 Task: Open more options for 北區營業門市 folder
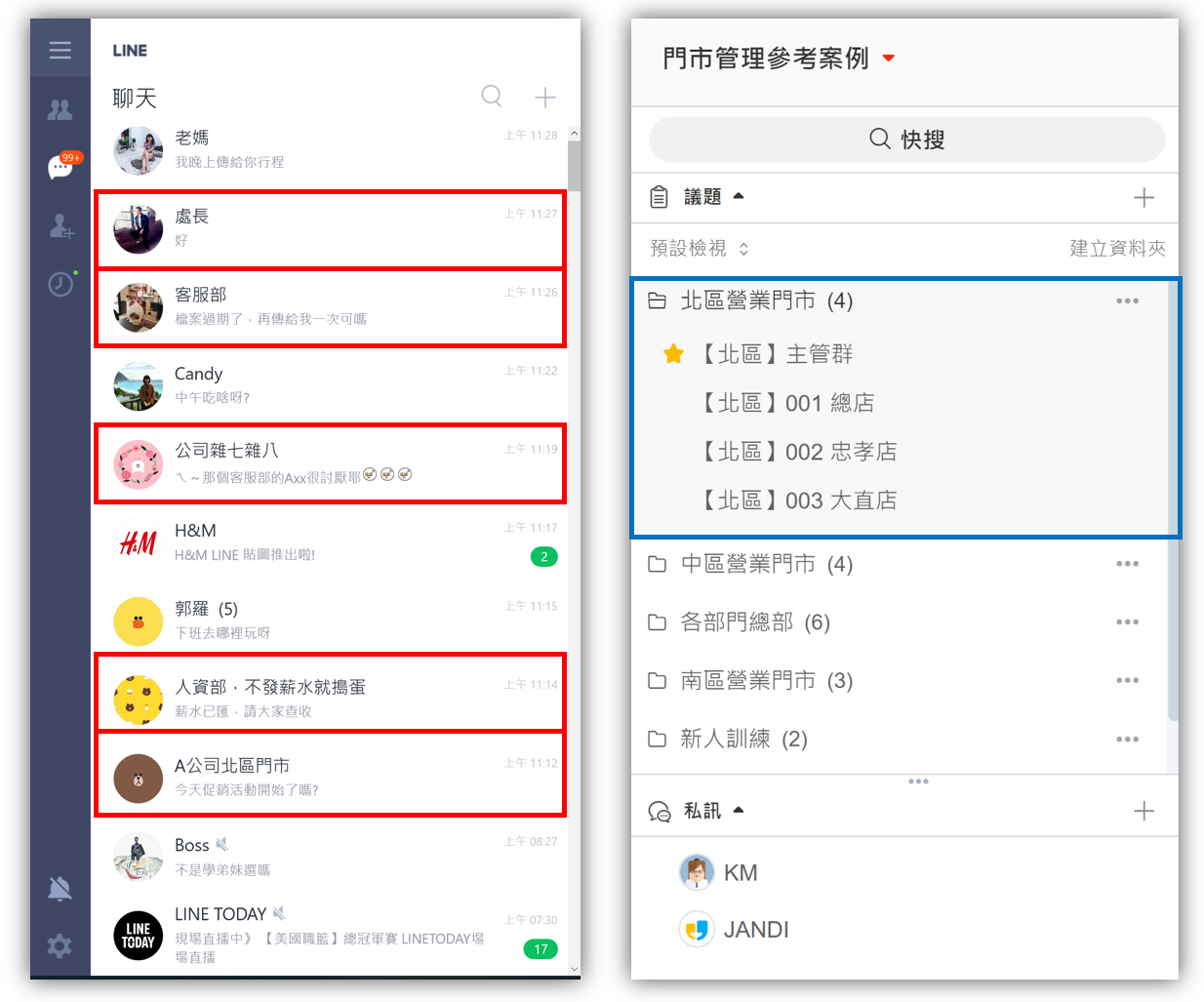(1127, 301)
